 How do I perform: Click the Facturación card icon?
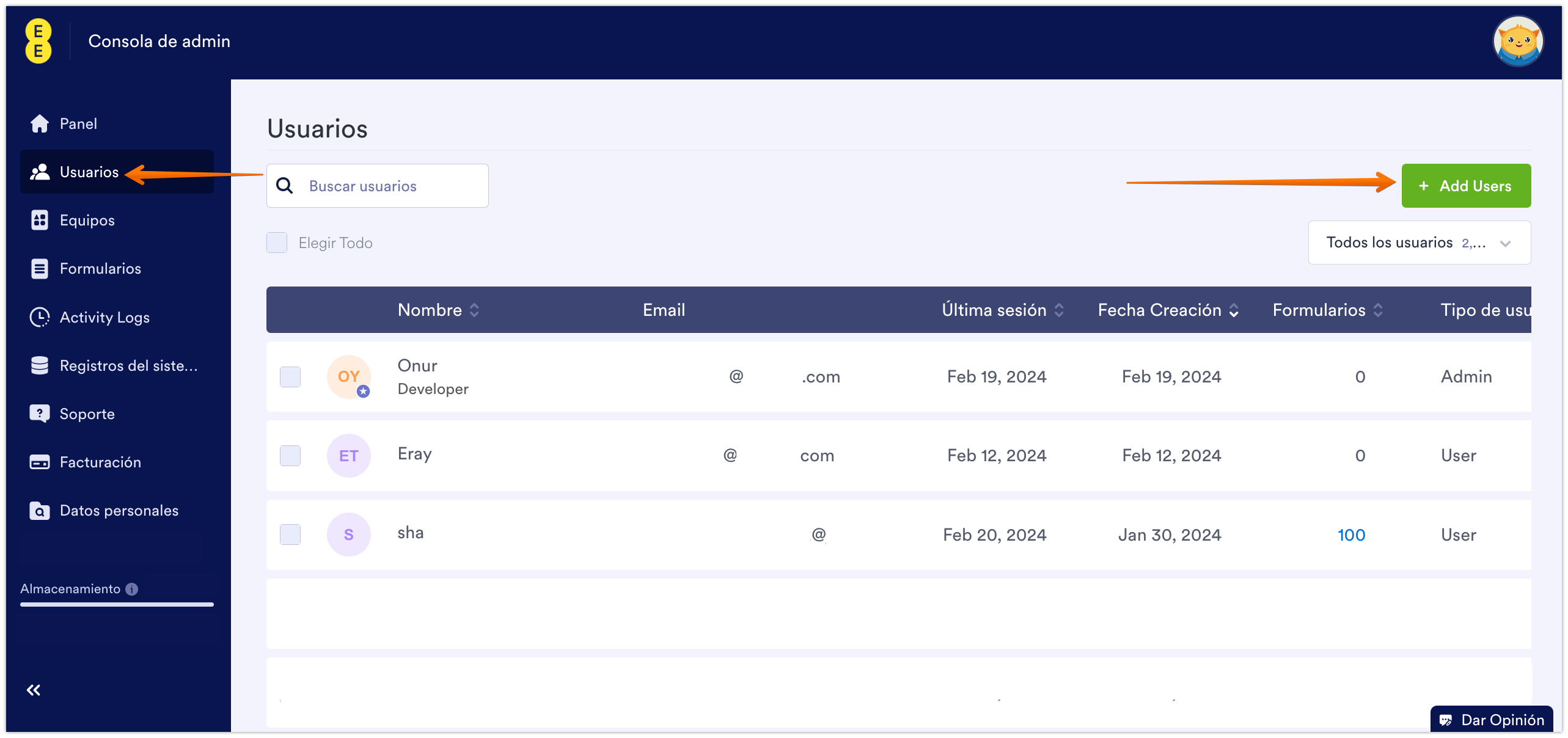point(40,462)
